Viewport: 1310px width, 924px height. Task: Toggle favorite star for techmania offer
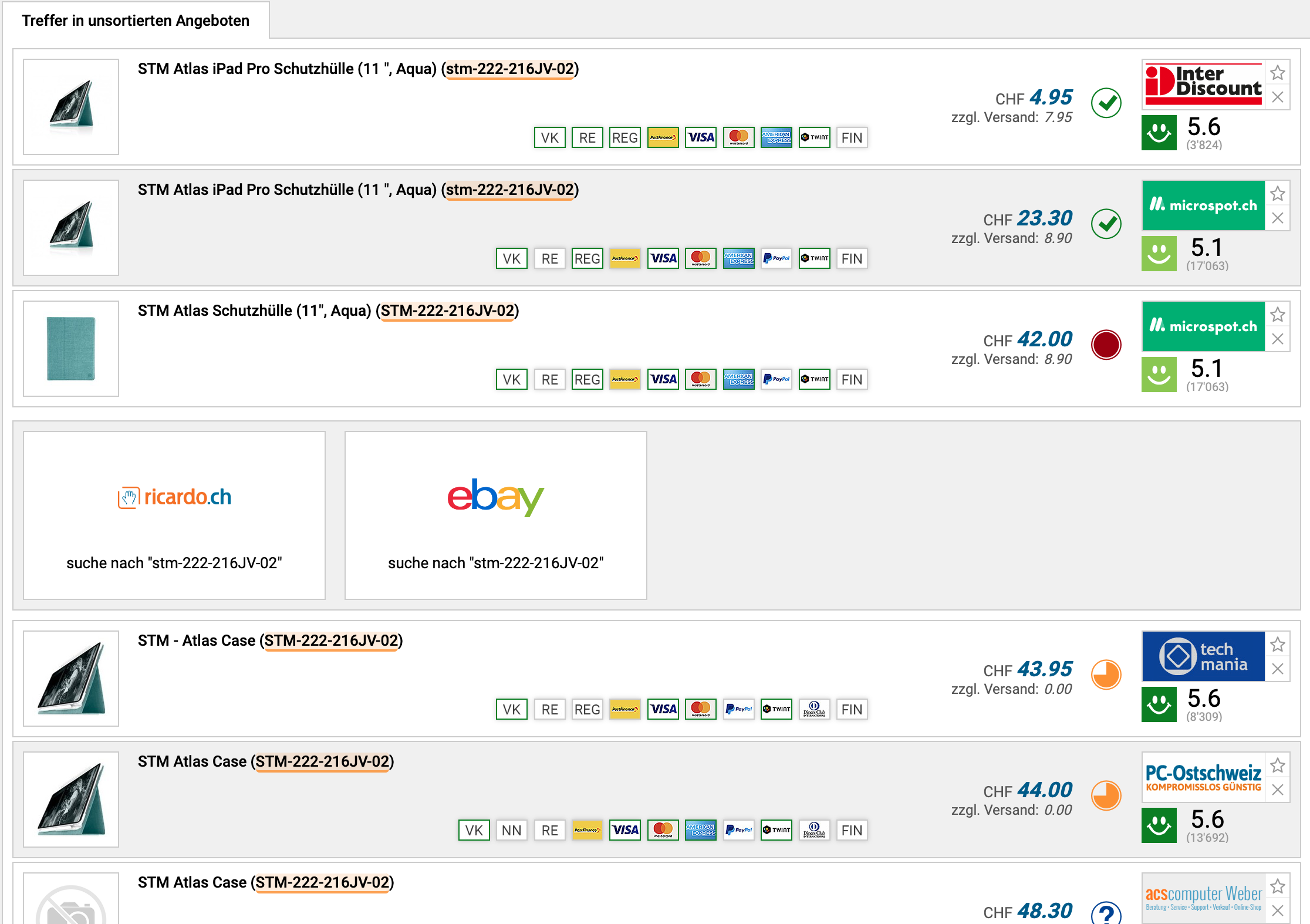tap(1277, 645)
